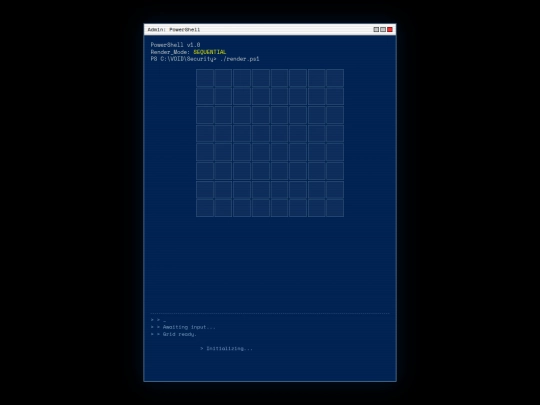Click the "PS C:\VOID\Security>" prompt path
The height and width of the screenshot is (405, 540).
pyautogui.click(x=184, y=59)
